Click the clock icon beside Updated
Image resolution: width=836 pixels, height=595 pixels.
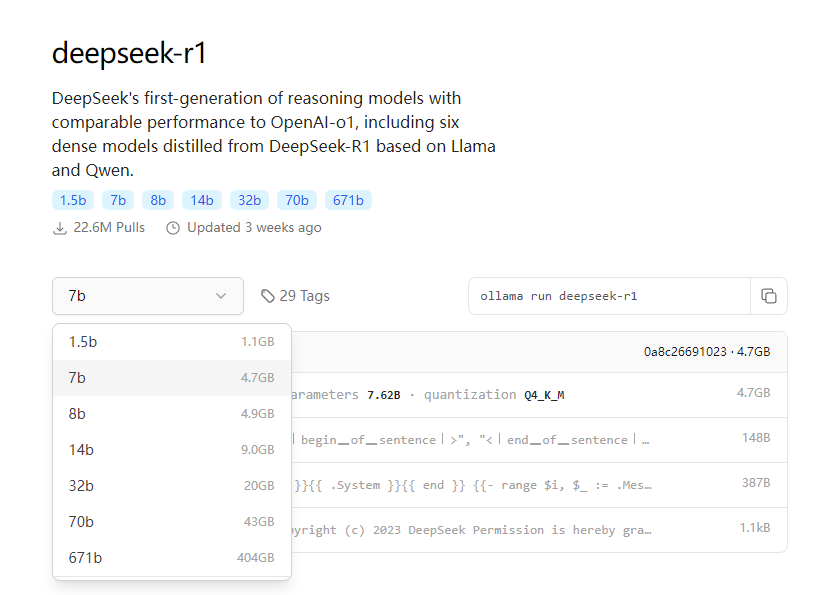pos(173,228)
